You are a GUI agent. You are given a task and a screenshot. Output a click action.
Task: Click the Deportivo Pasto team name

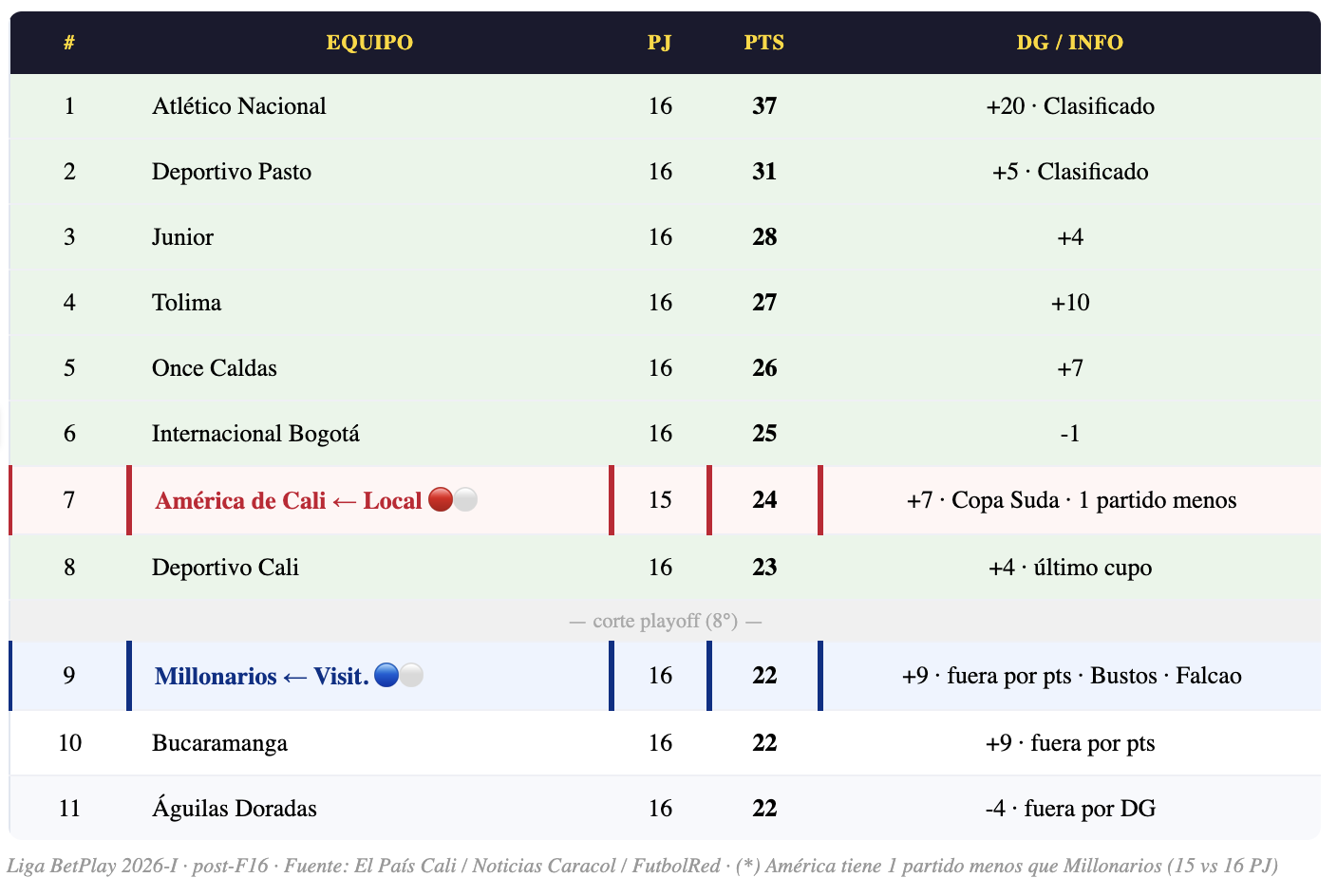pos(232,172)
